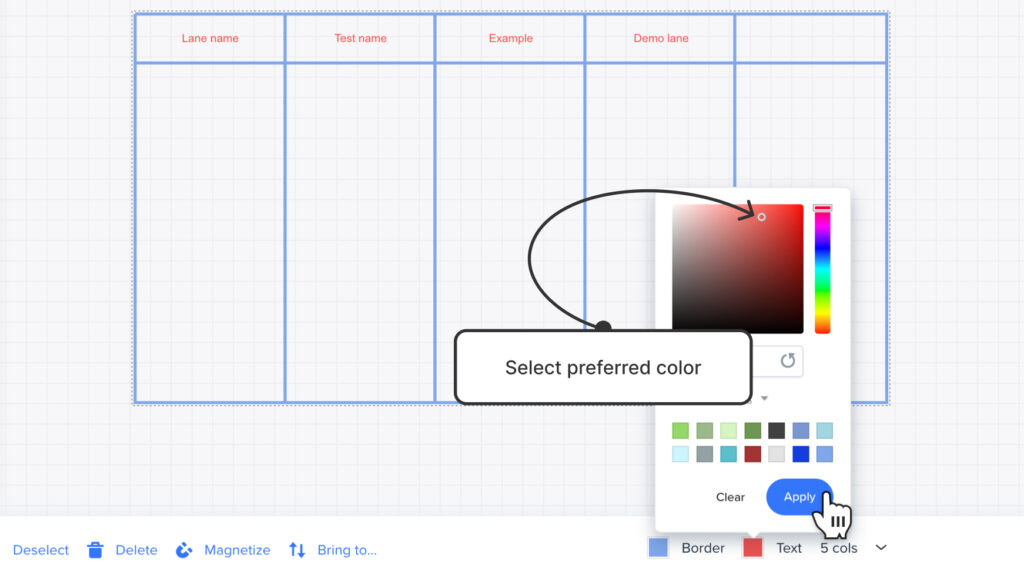Pick the medium gray swatch

[x=705, y=454]
